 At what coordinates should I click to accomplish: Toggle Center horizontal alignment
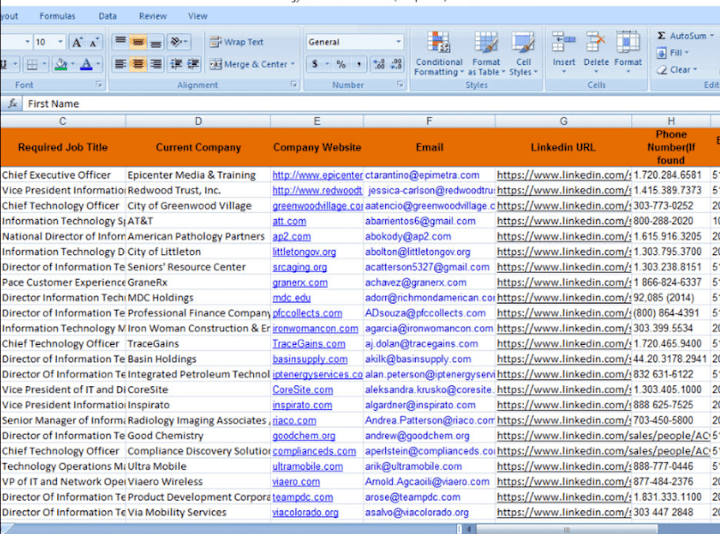click(x=138, y=64)
